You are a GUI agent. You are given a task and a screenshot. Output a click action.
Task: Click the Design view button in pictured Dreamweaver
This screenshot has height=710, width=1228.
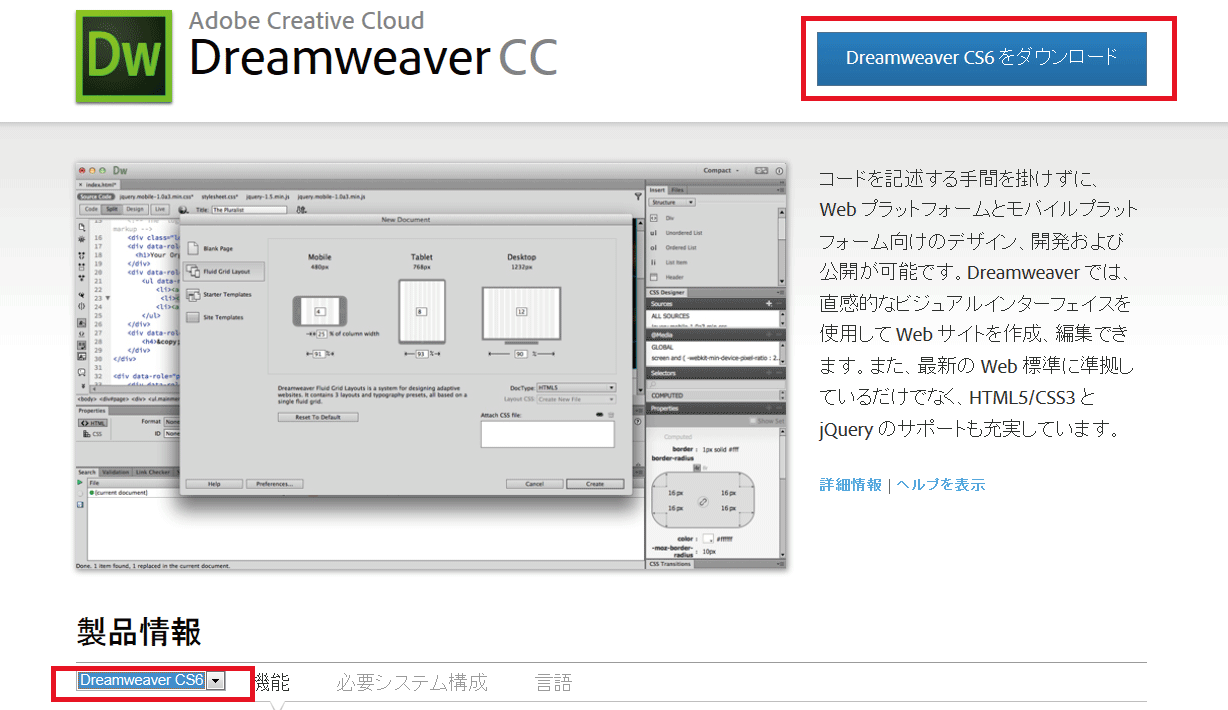tap(134, 209)
